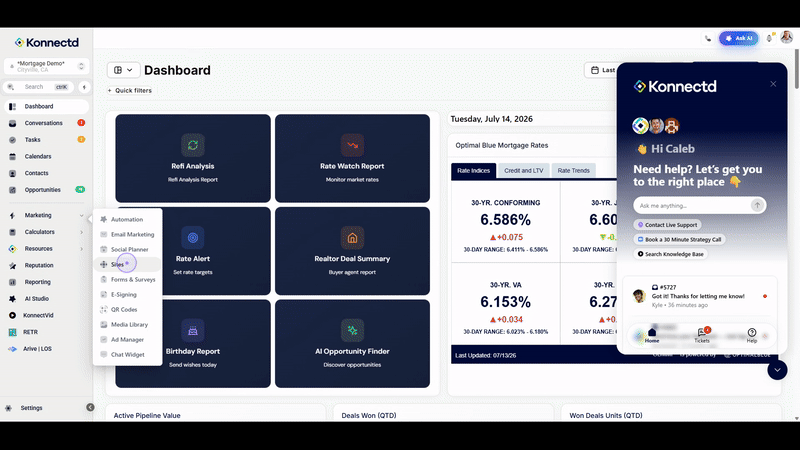Open the AI Opportunity Finder card
Image resolution: width=800 pixels, height=450 pixels.
point(352,343)
